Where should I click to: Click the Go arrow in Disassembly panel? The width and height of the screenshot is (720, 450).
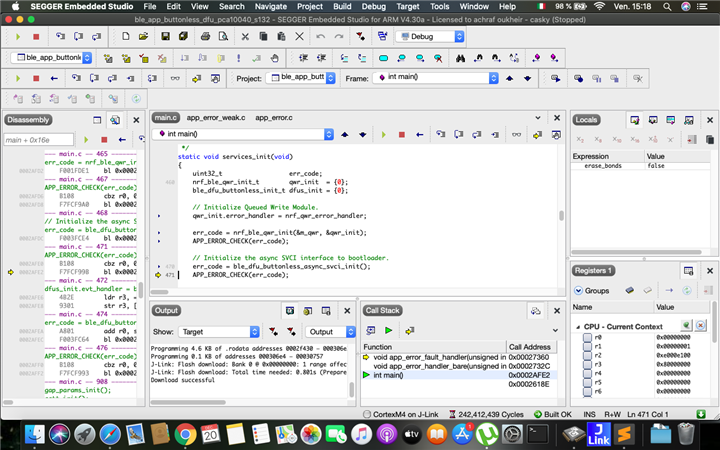tap(86, 140)
